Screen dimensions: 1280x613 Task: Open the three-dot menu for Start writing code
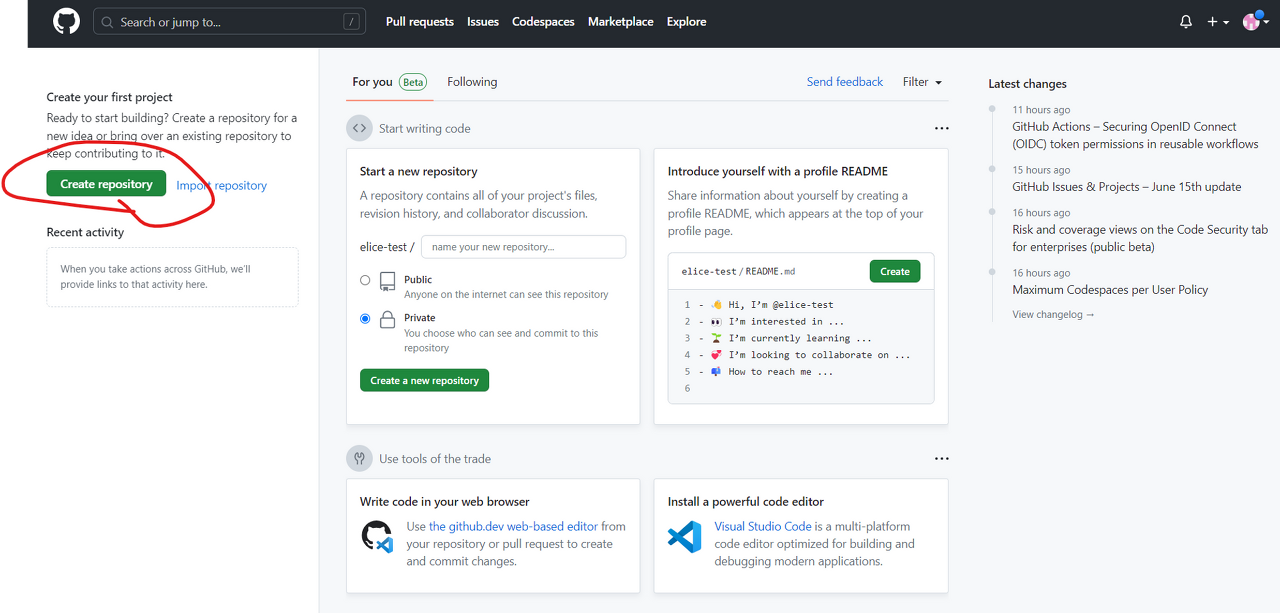pyautogui.click(x=941, y=128)
